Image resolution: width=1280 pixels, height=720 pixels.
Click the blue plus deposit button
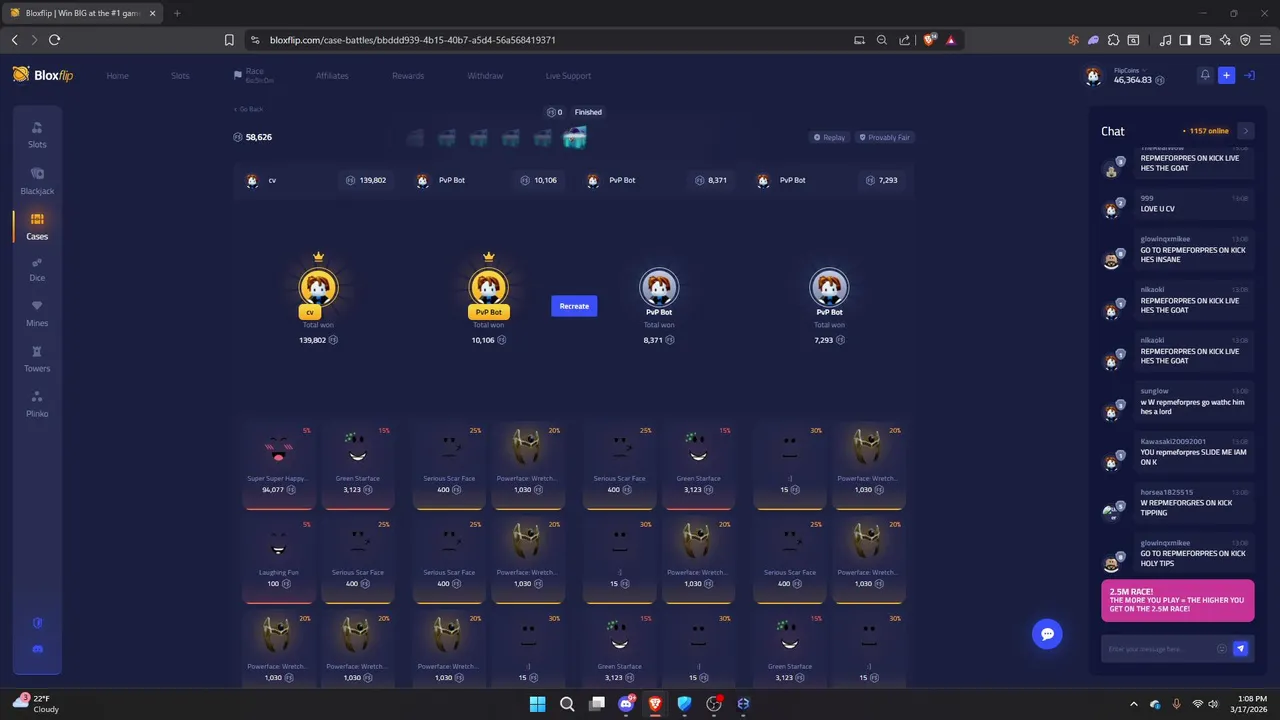coord(1226,75)
